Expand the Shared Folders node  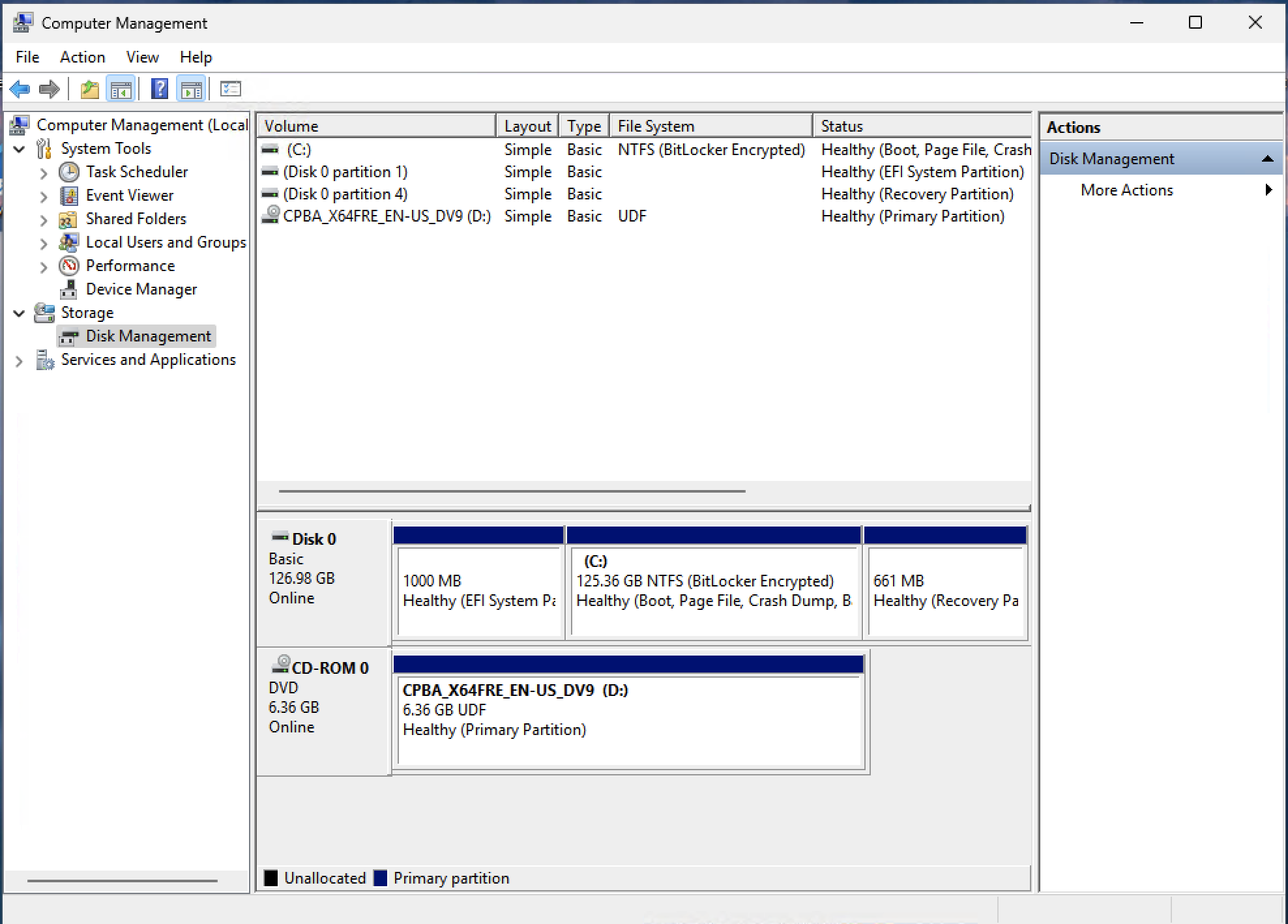coord(44,220)
